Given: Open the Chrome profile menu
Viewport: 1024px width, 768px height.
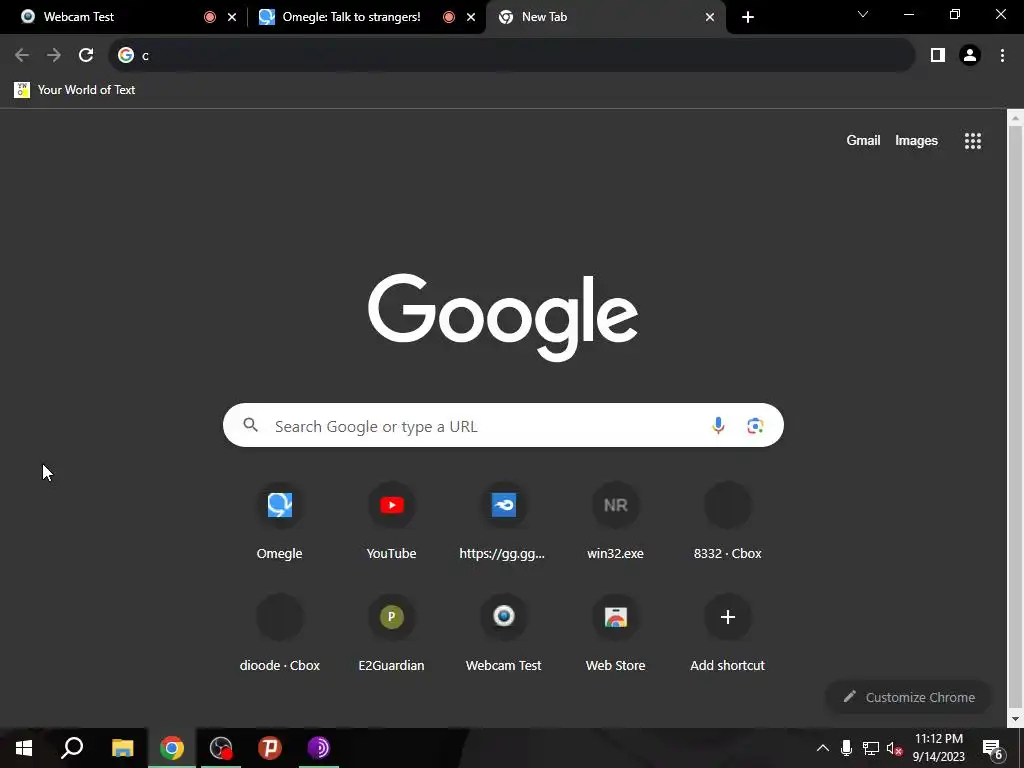Looking at the screenshot, I should click(x=970, y=55).
